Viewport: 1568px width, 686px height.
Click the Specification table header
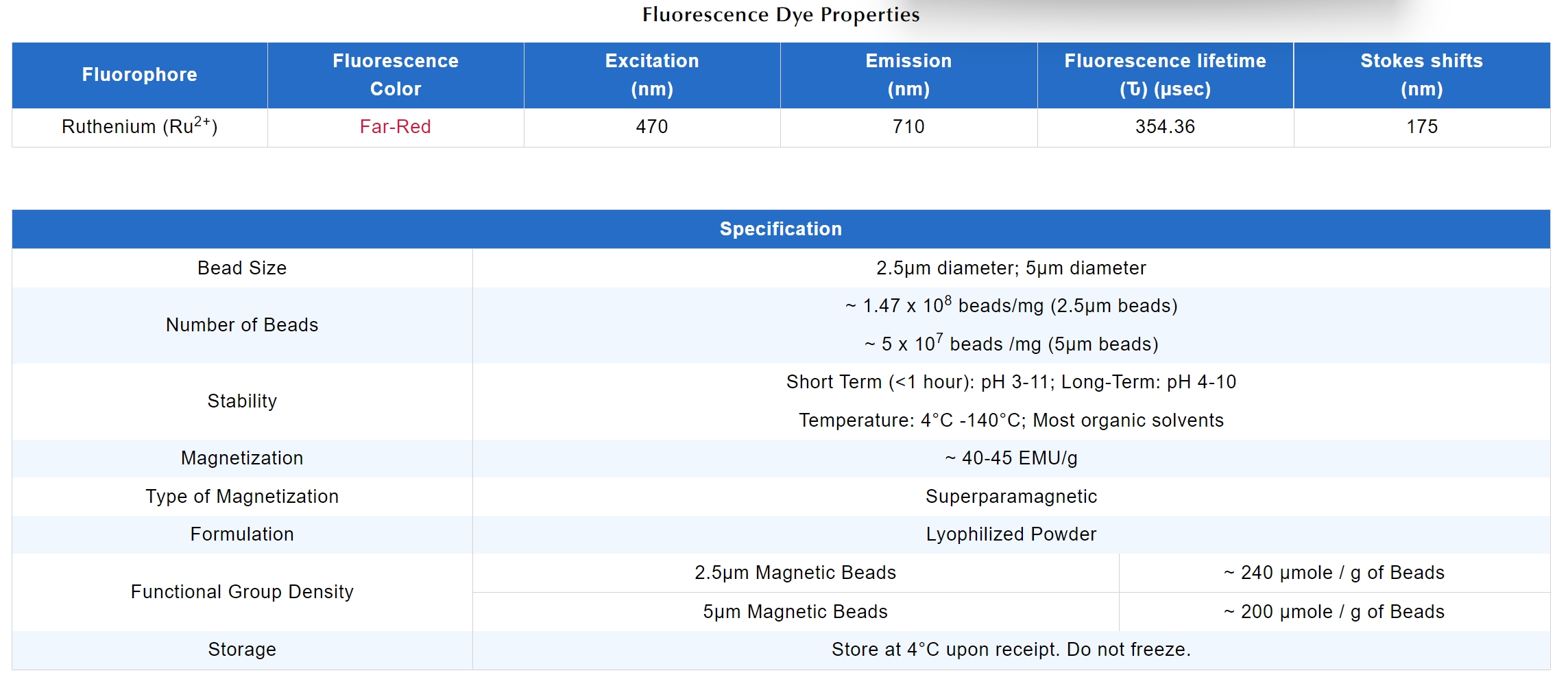(x=780, y=229)
